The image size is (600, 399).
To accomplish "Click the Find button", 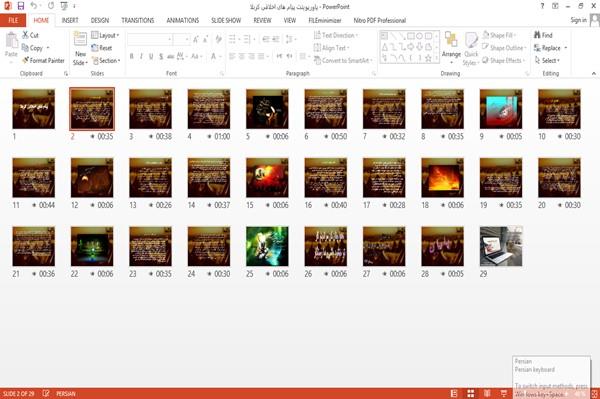I will click(x=543, y=35).
